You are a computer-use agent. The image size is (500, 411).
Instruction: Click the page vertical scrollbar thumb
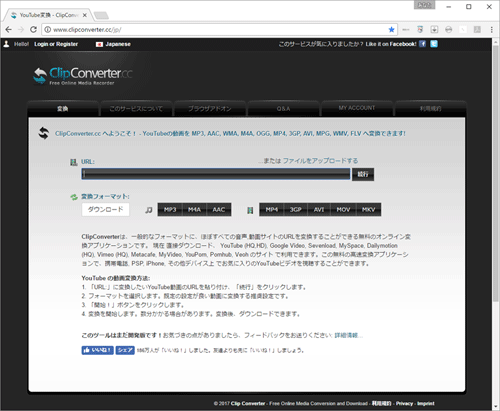(496, 173)
